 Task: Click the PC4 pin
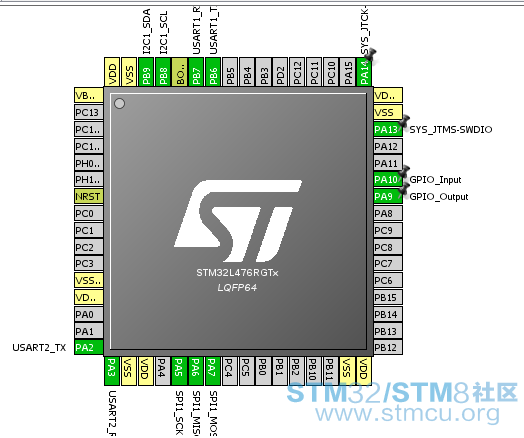point(229,371)
